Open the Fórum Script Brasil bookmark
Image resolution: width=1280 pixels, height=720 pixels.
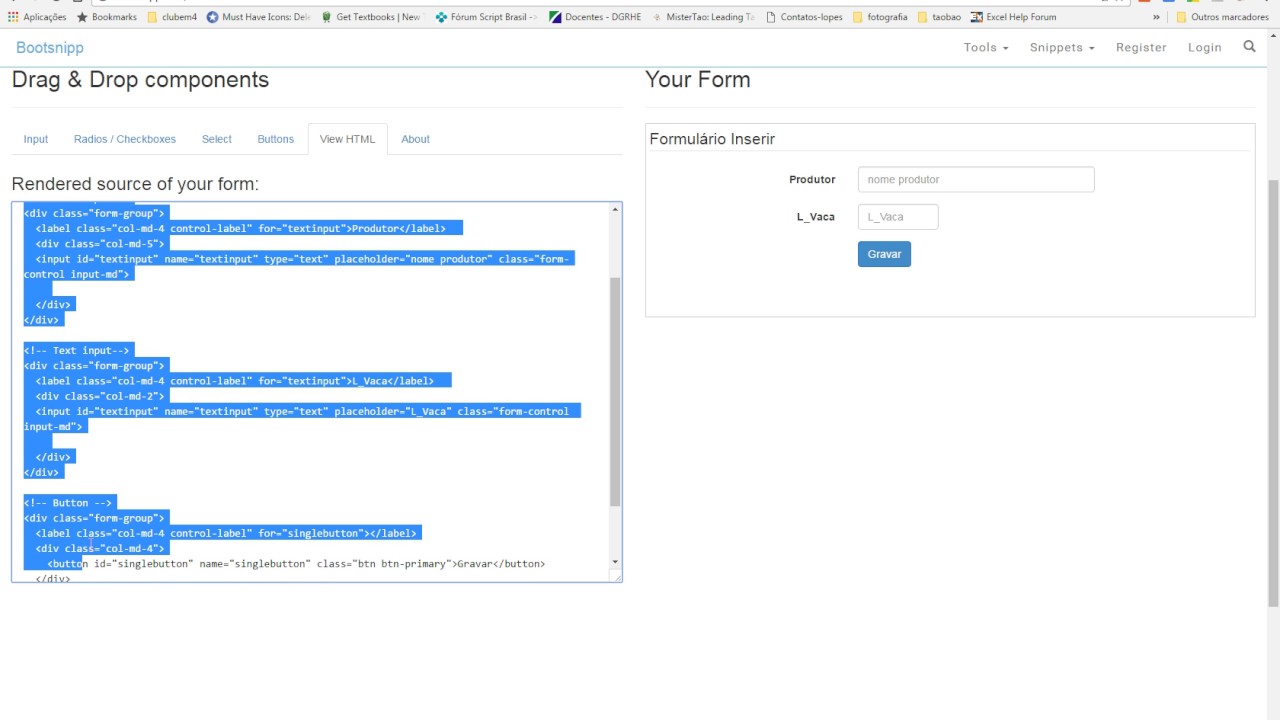tap(487, 17)
